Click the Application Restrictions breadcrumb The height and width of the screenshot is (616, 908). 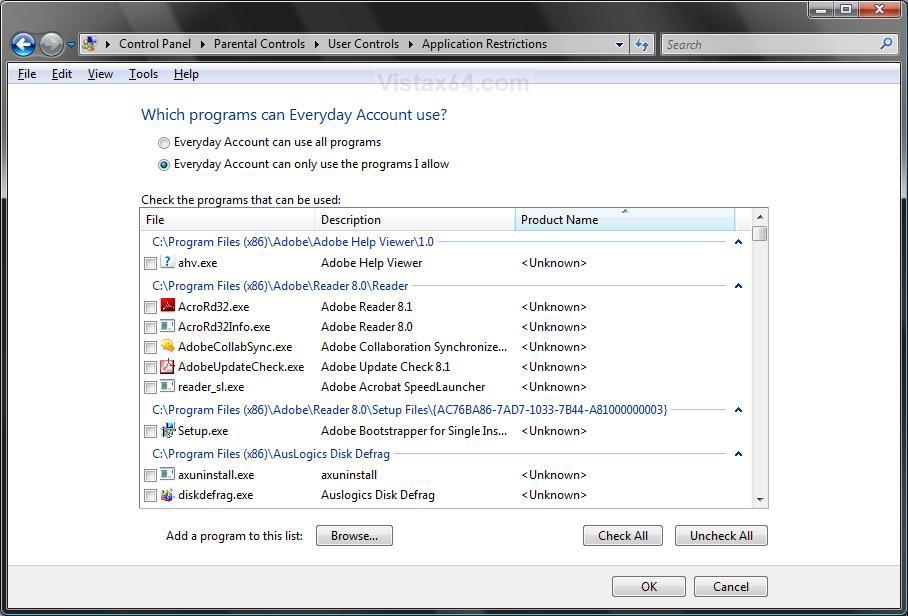click(x=484, y=44)
